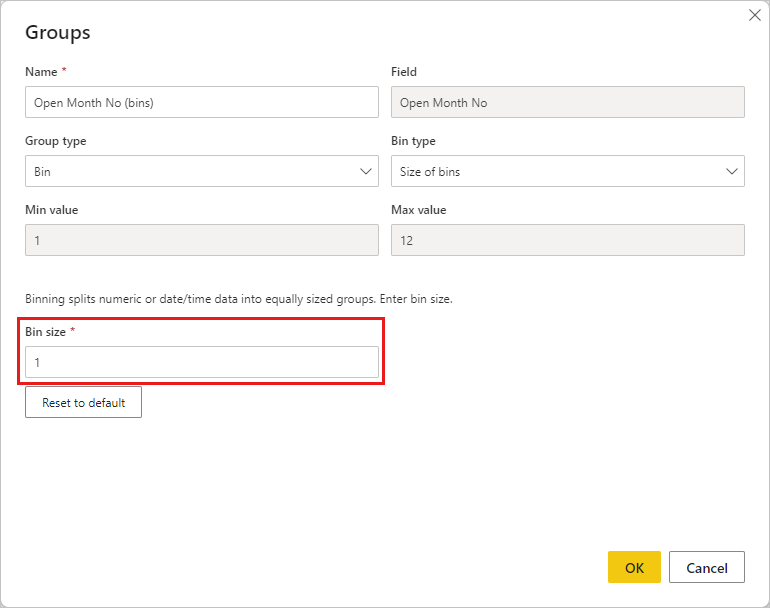Screen dimensions: 770x608
Task: Expand the Bin type chevron arrow
Action: (x=731, y=171)
